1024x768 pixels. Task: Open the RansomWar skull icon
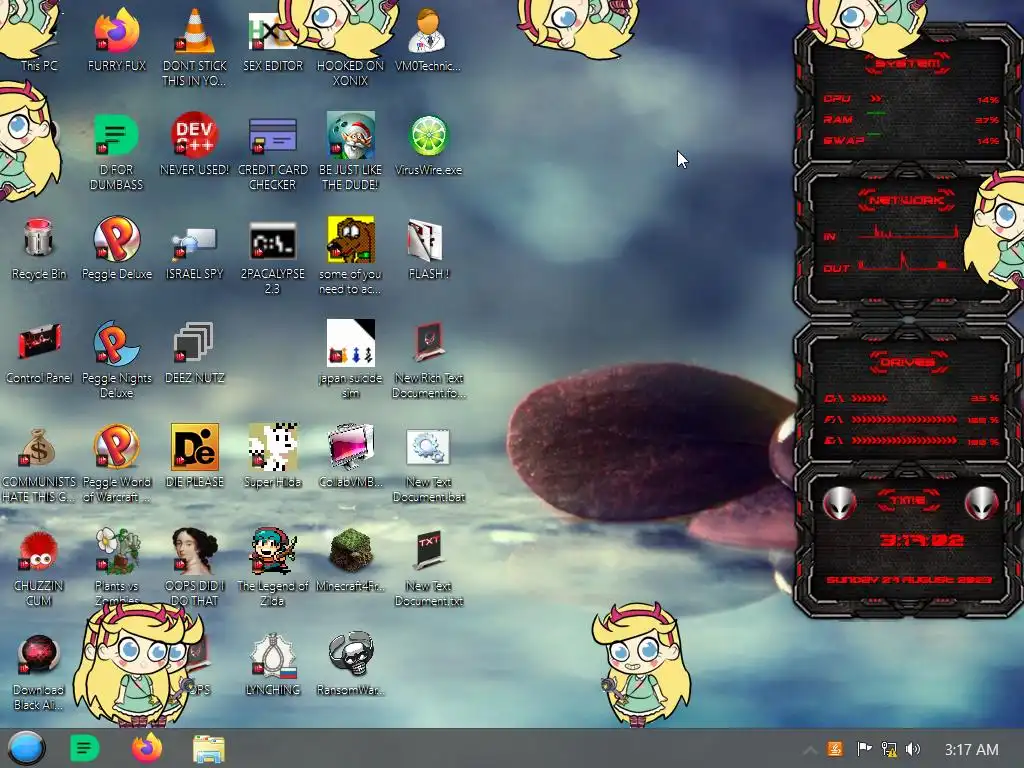351,653
